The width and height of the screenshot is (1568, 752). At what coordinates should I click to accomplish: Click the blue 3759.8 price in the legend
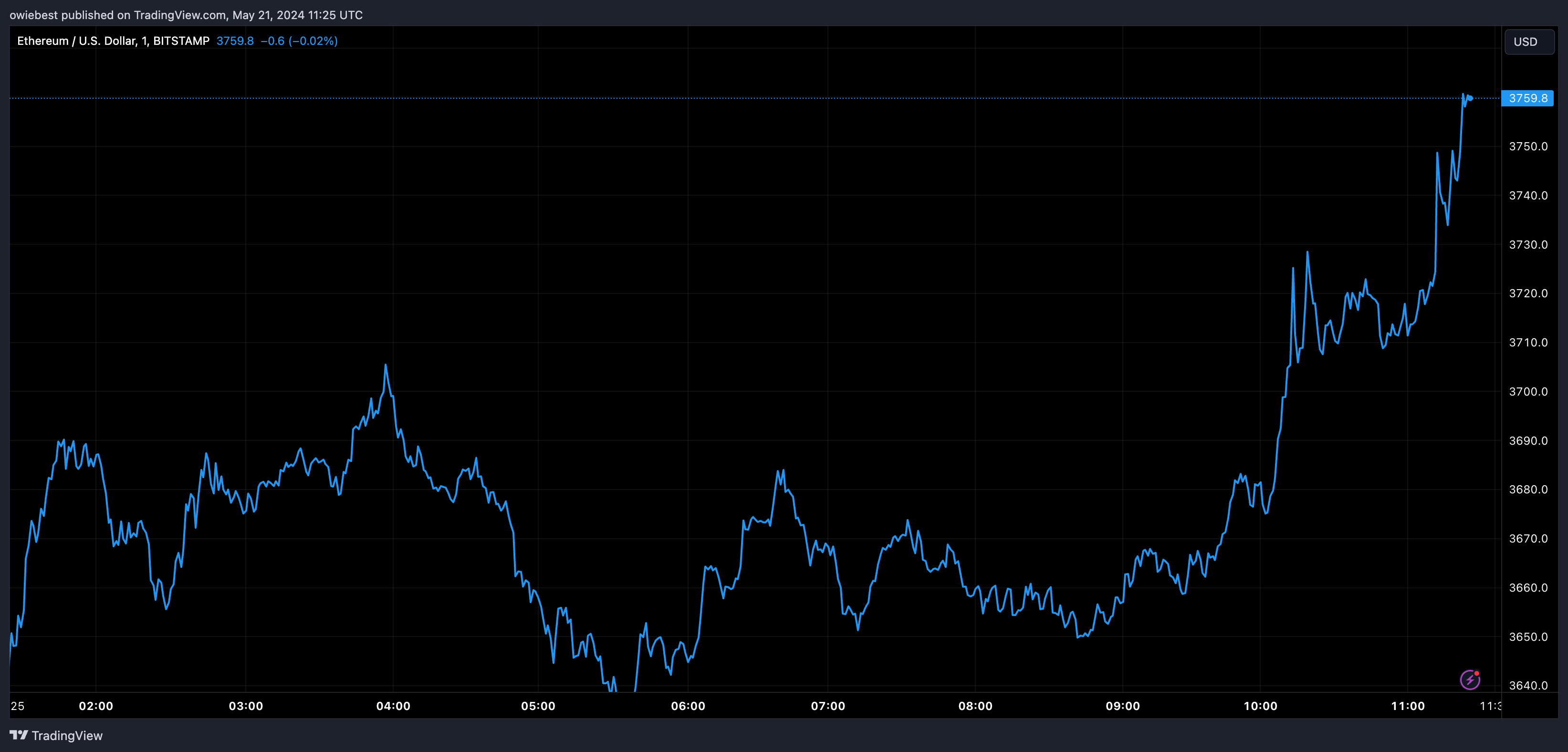[235, 41]
